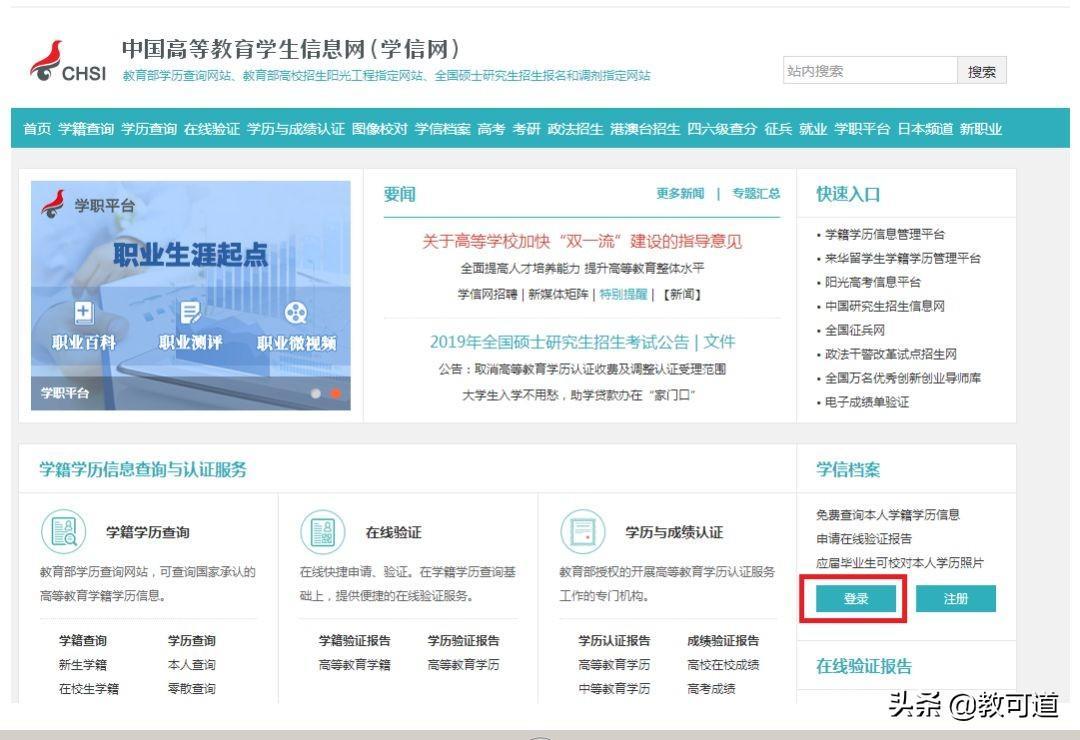This screenshot has height=740, width=1080.
Task: Go to 四六级查分 navigation item
Action: coord(722,129)
